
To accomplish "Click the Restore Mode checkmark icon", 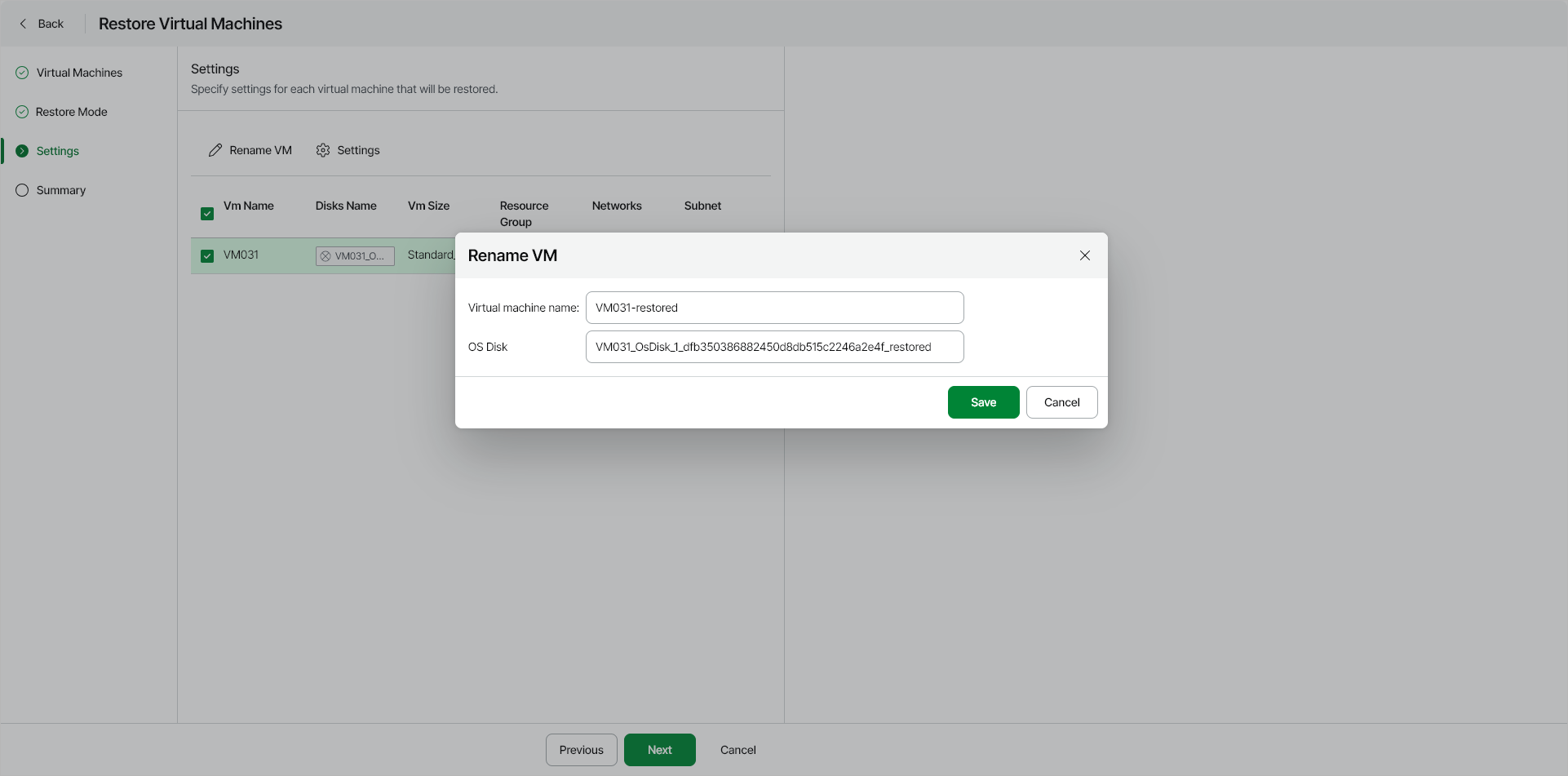I will (x=21, y=111).
